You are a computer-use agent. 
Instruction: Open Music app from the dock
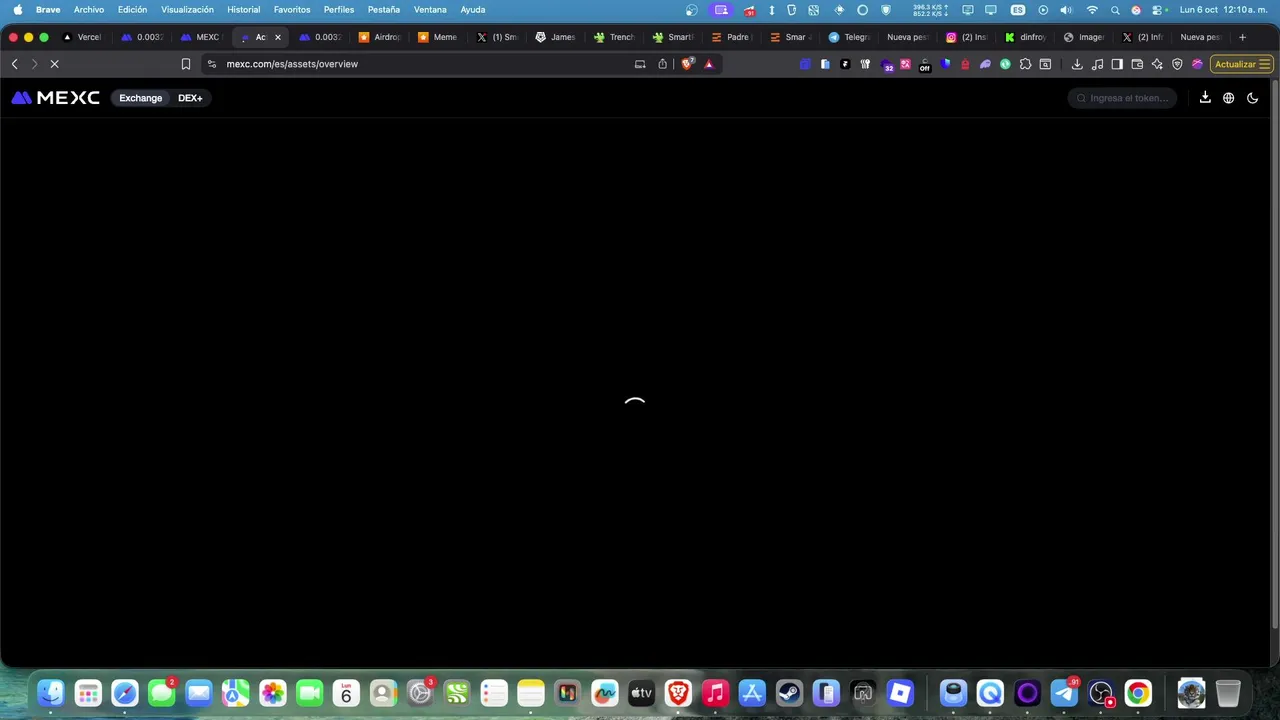[715, 693]
